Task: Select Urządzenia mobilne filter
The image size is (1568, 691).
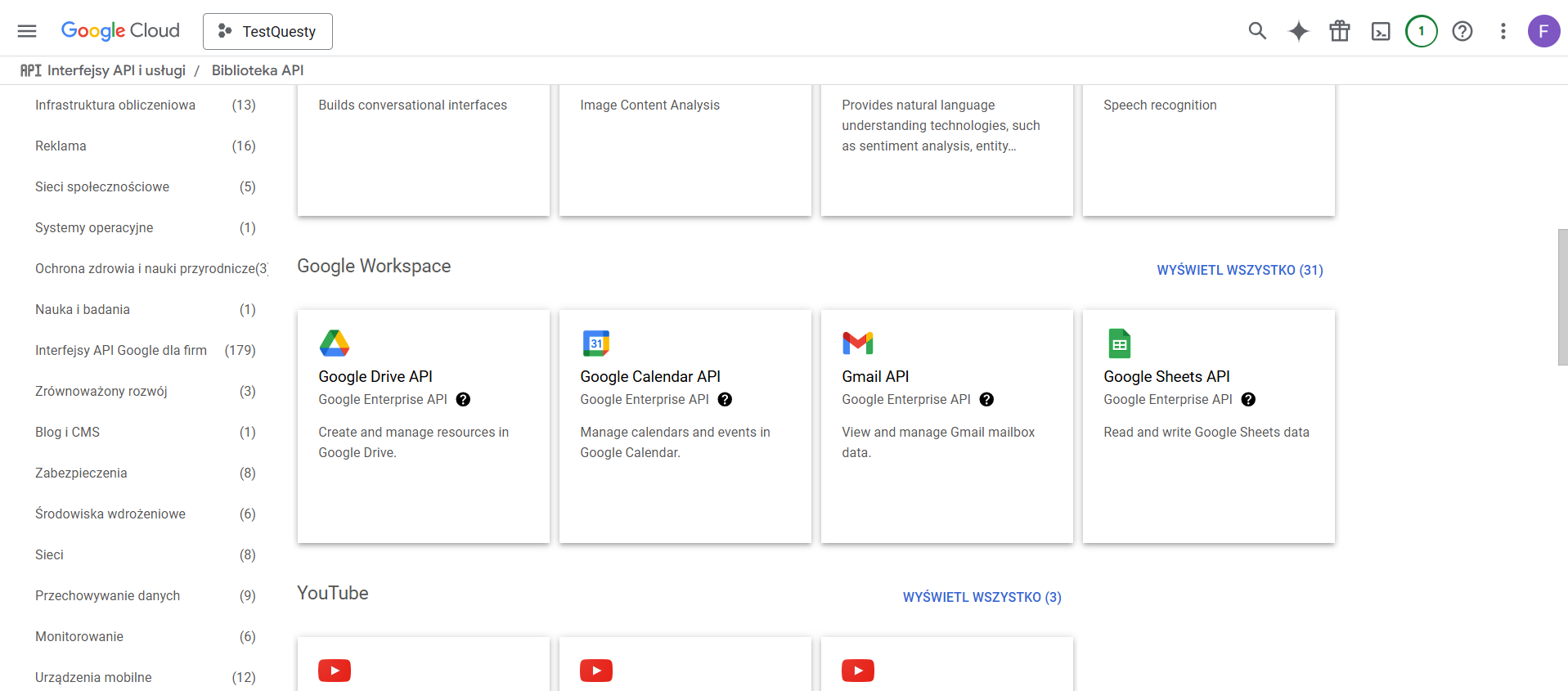Action: point(146,677)
